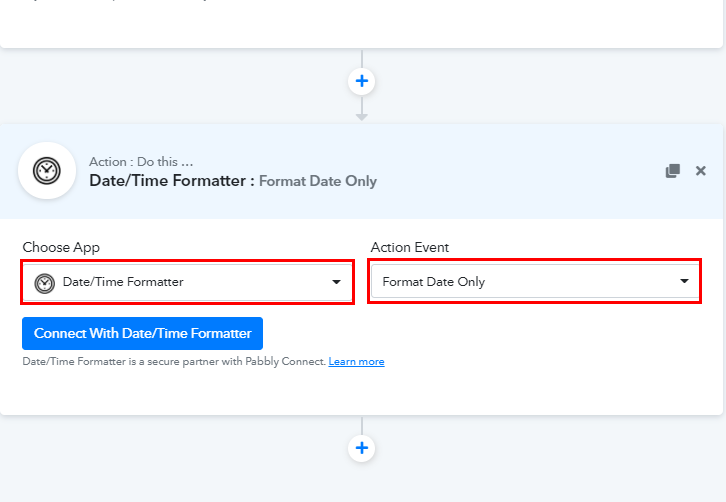This screenshot has height=502, width=726.
Task: Click the Action Event label
Action: click(410, 247)
